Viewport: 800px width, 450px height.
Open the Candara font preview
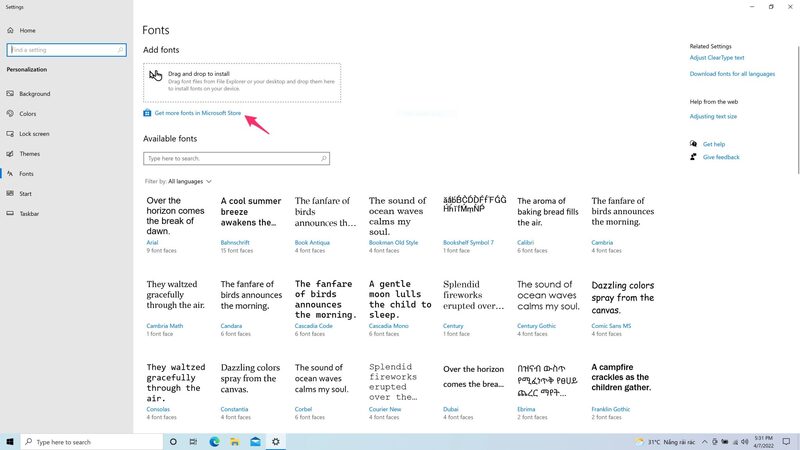250,308
